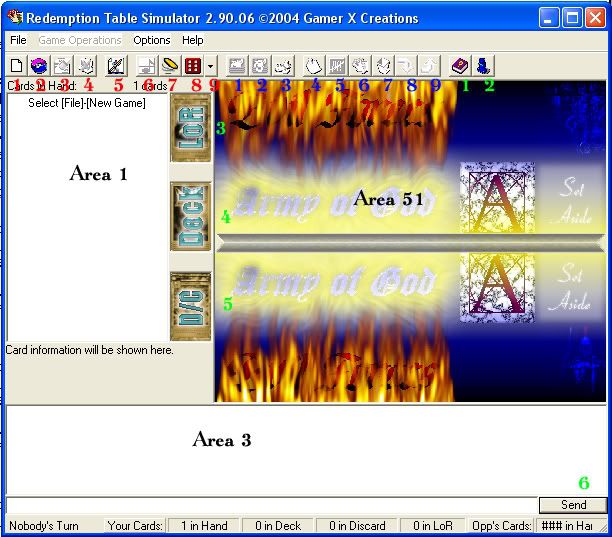Screen dimensions: 612x537
Task: Click the chat message input field
Action: click(x=270, y=505)
